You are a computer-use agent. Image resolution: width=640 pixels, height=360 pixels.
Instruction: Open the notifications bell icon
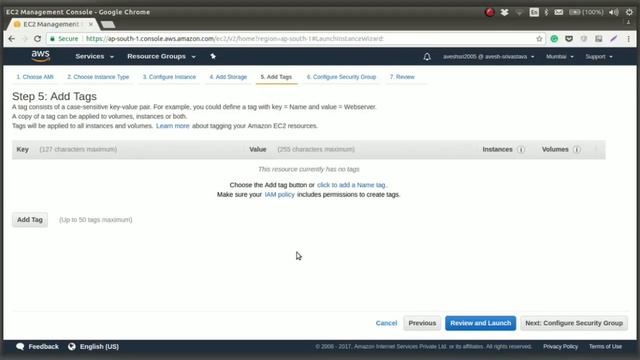tap(427, 57)
